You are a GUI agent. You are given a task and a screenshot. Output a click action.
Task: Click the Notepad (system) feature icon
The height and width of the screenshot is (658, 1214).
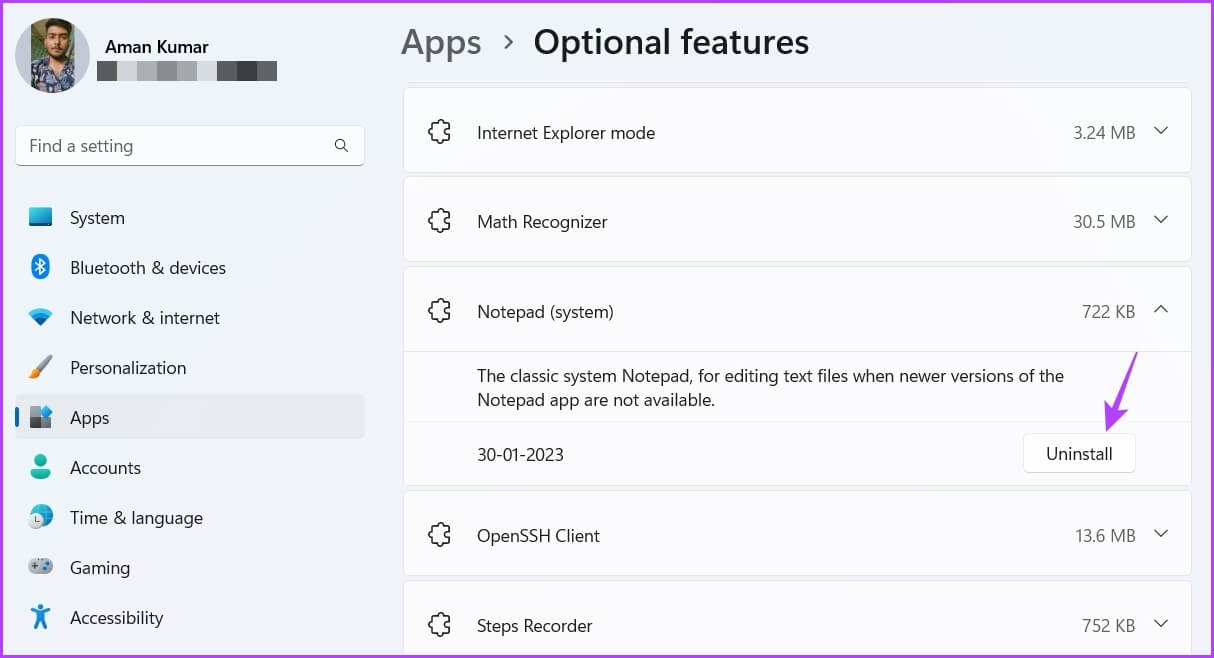point(439,311)
